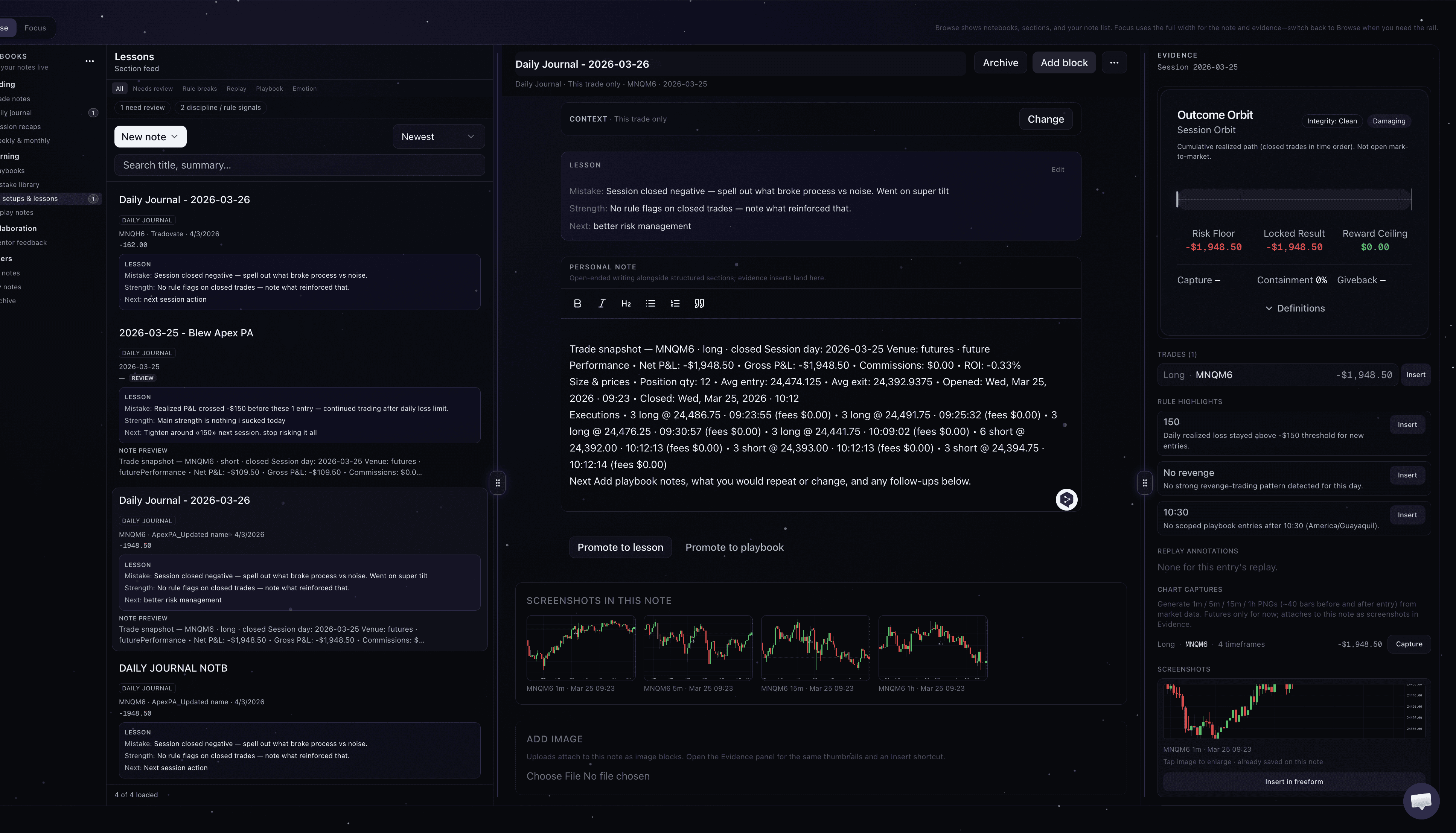Click the Archive button

(x=1000, y=63)
